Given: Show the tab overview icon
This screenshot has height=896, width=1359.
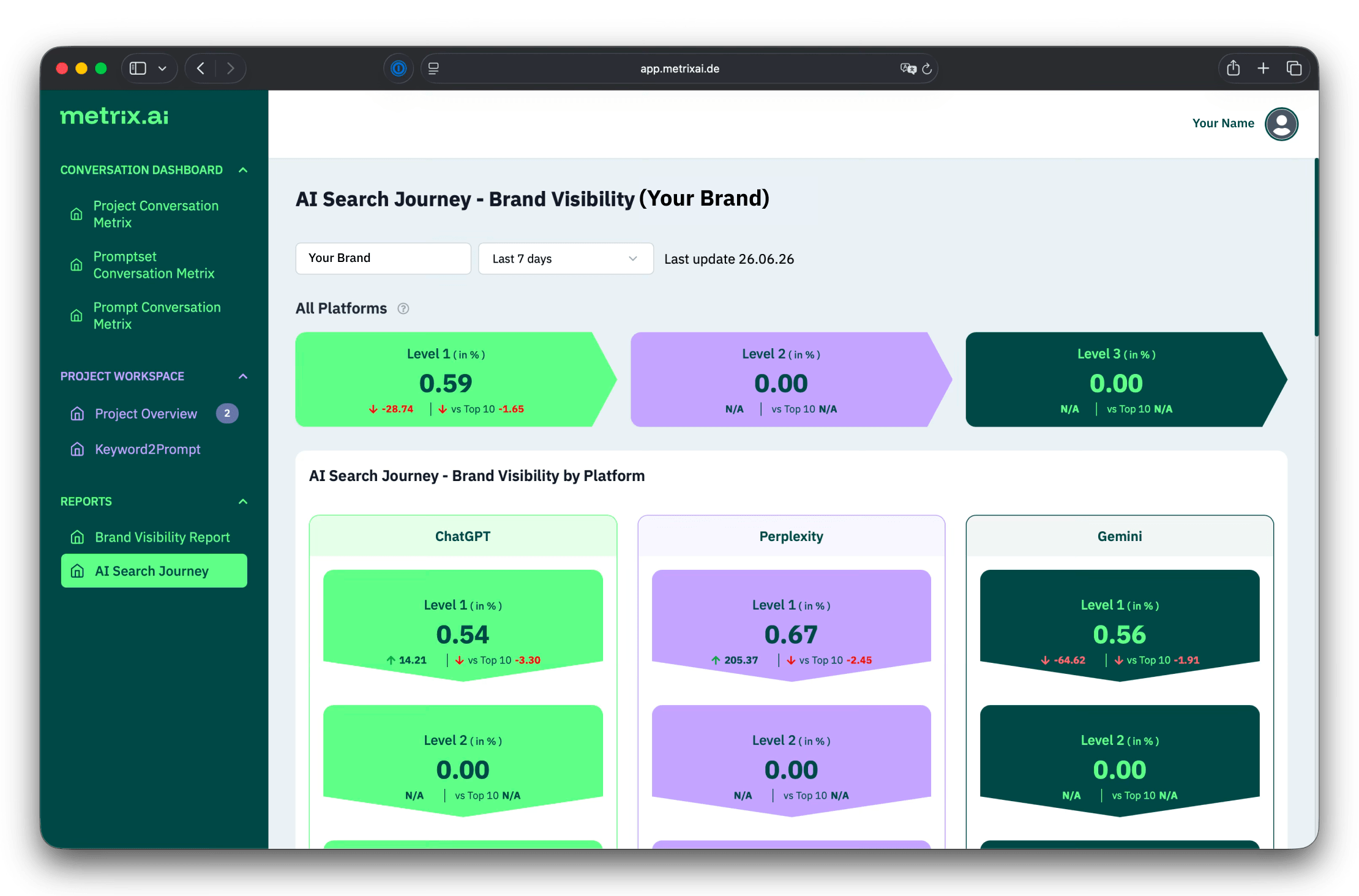Looking at the screenshot, I should pyautogui.click(x=1293, y=69).
